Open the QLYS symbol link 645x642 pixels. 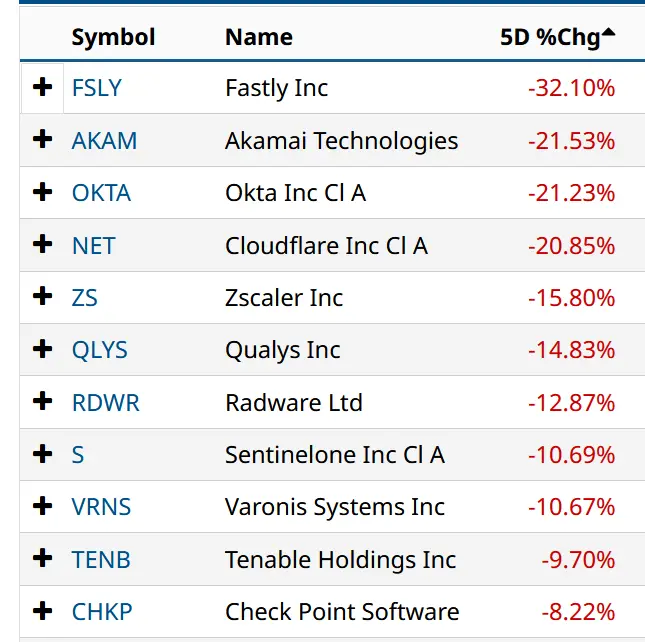(x=99, y=350)
